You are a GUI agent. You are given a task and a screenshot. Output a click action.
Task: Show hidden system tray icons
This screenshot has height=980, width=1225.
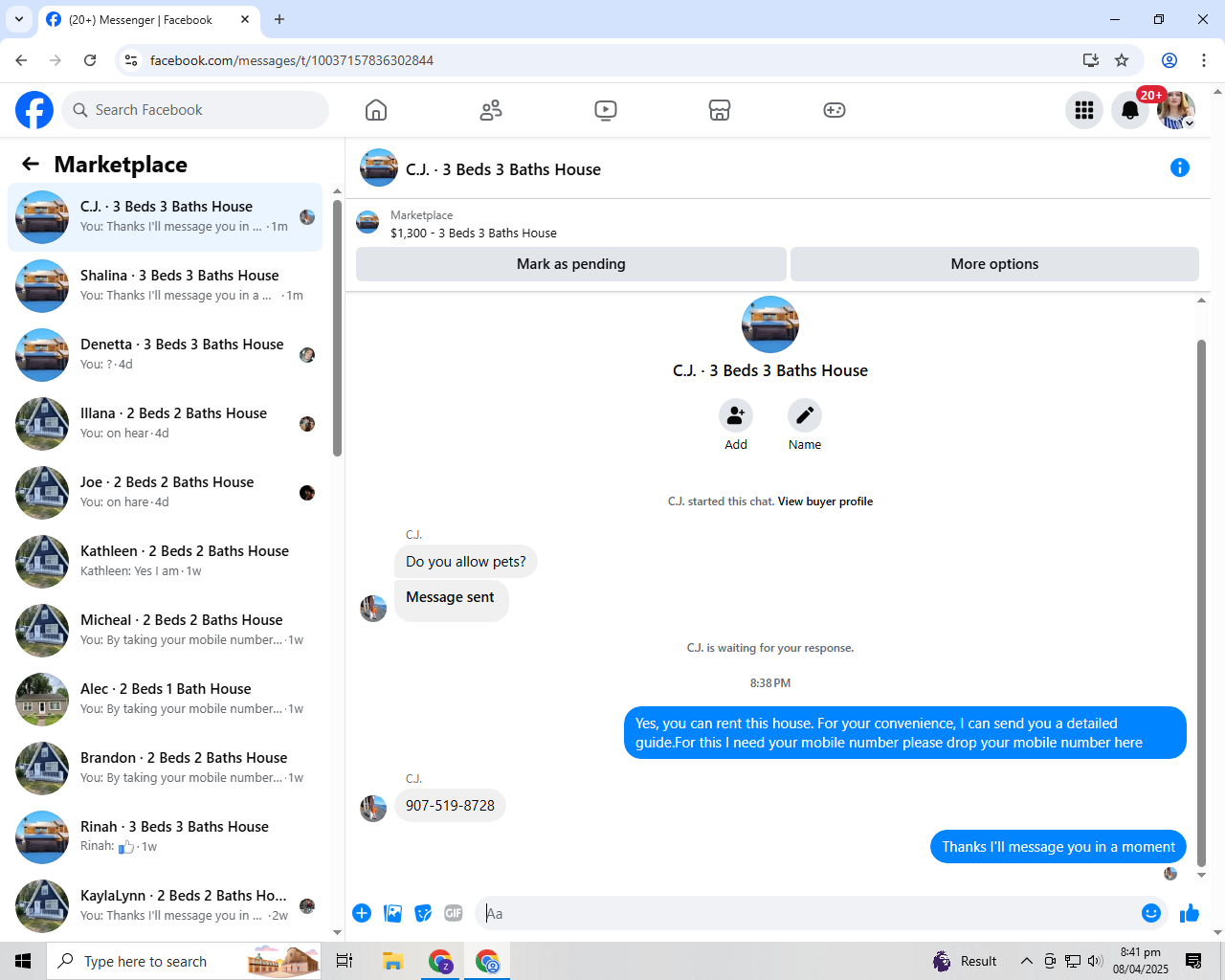click(x=1026, y=961)
